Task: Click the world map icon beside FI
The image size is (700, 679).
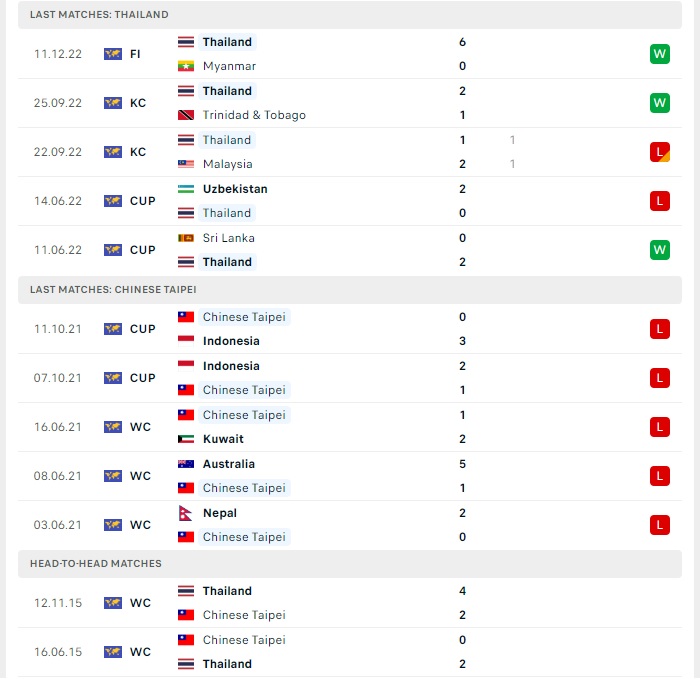Action: point(113,54)
